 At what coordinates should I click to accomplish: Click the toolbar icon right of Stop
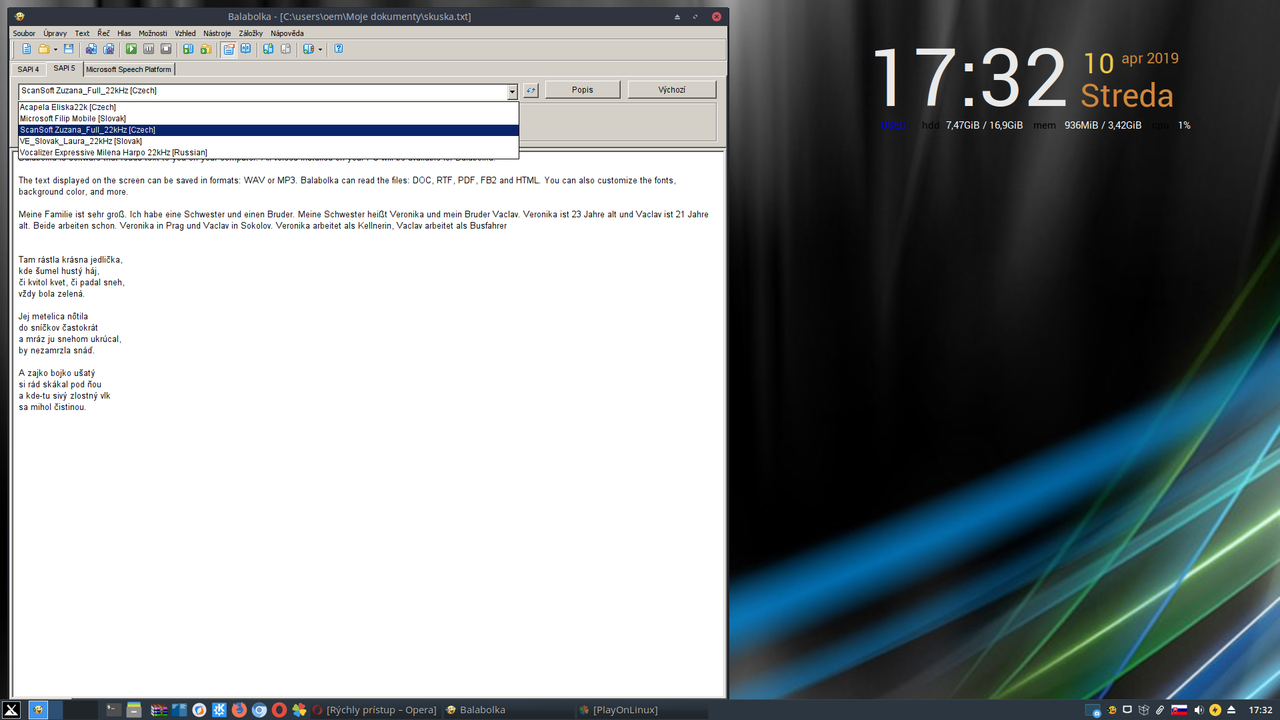(188, 49)
